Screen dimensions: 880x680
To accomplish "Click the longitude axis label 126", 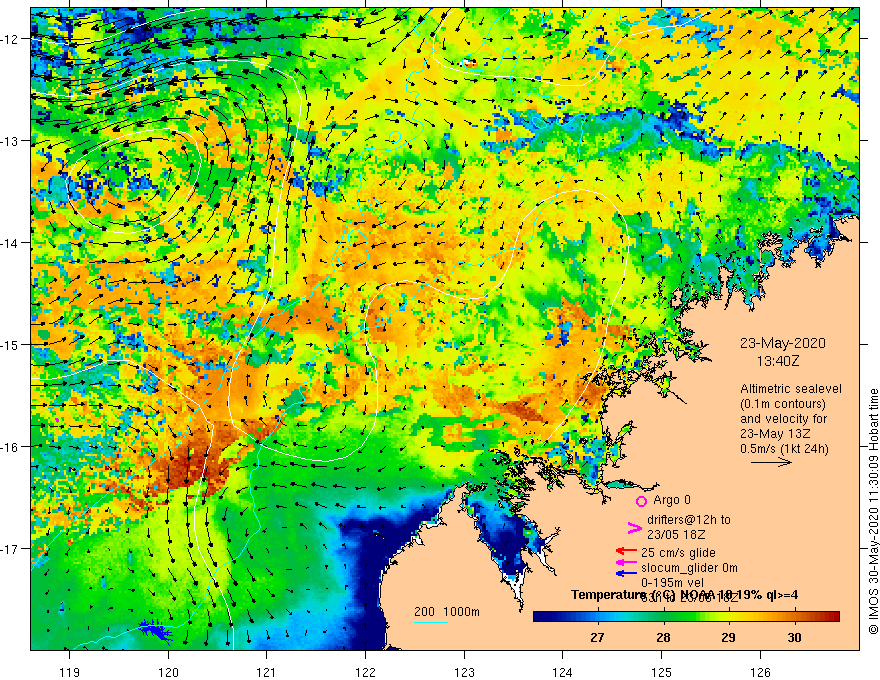I will point(760,672).
